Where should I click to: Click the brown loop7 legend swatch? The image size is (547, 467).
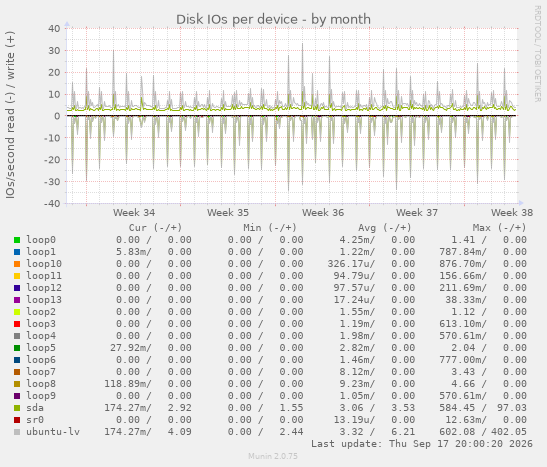point(17,372)
